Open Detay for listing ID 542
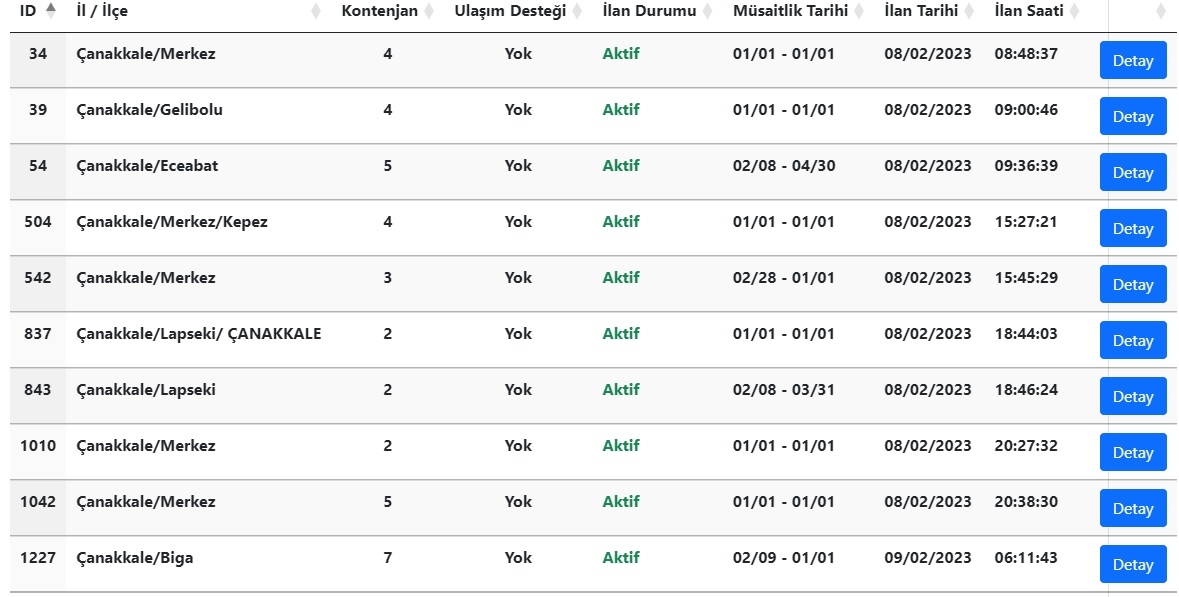Viewport: 1179px width, 597px height. click(x=1133, y=284)
